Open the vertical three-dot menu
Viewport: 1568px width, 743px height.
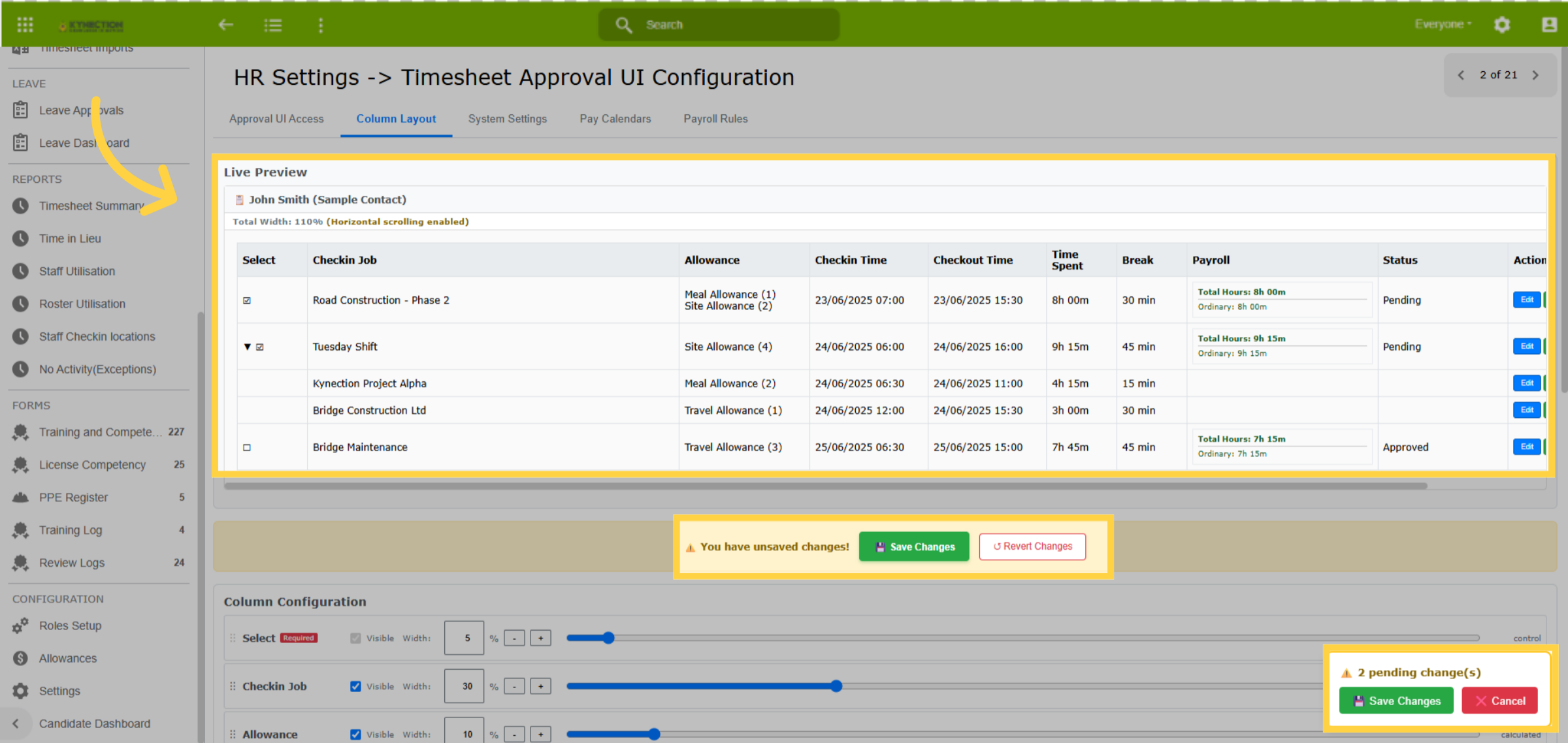tap(320, 25)
